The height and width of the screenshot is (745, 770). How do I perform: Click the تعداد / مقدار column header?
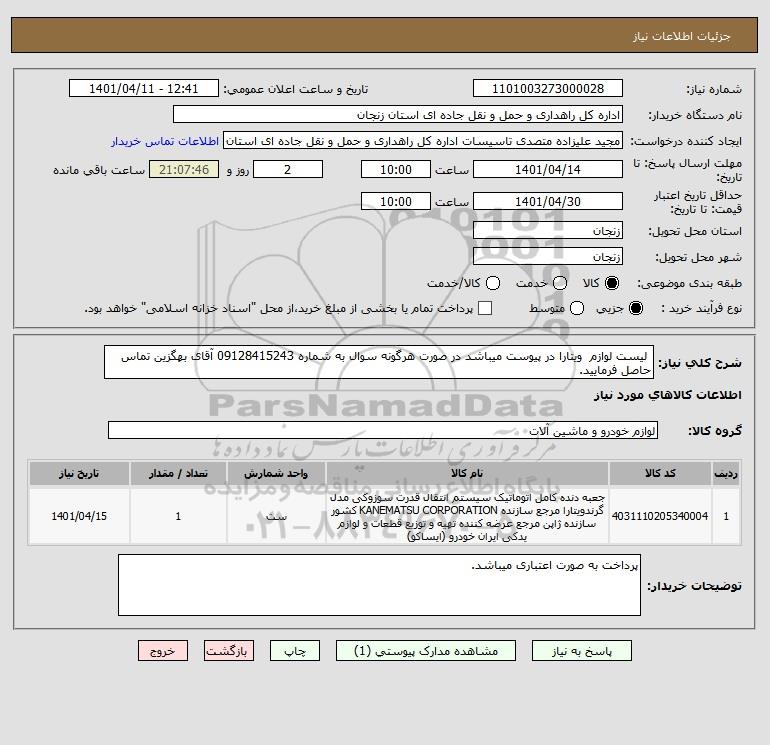point(178,473)
